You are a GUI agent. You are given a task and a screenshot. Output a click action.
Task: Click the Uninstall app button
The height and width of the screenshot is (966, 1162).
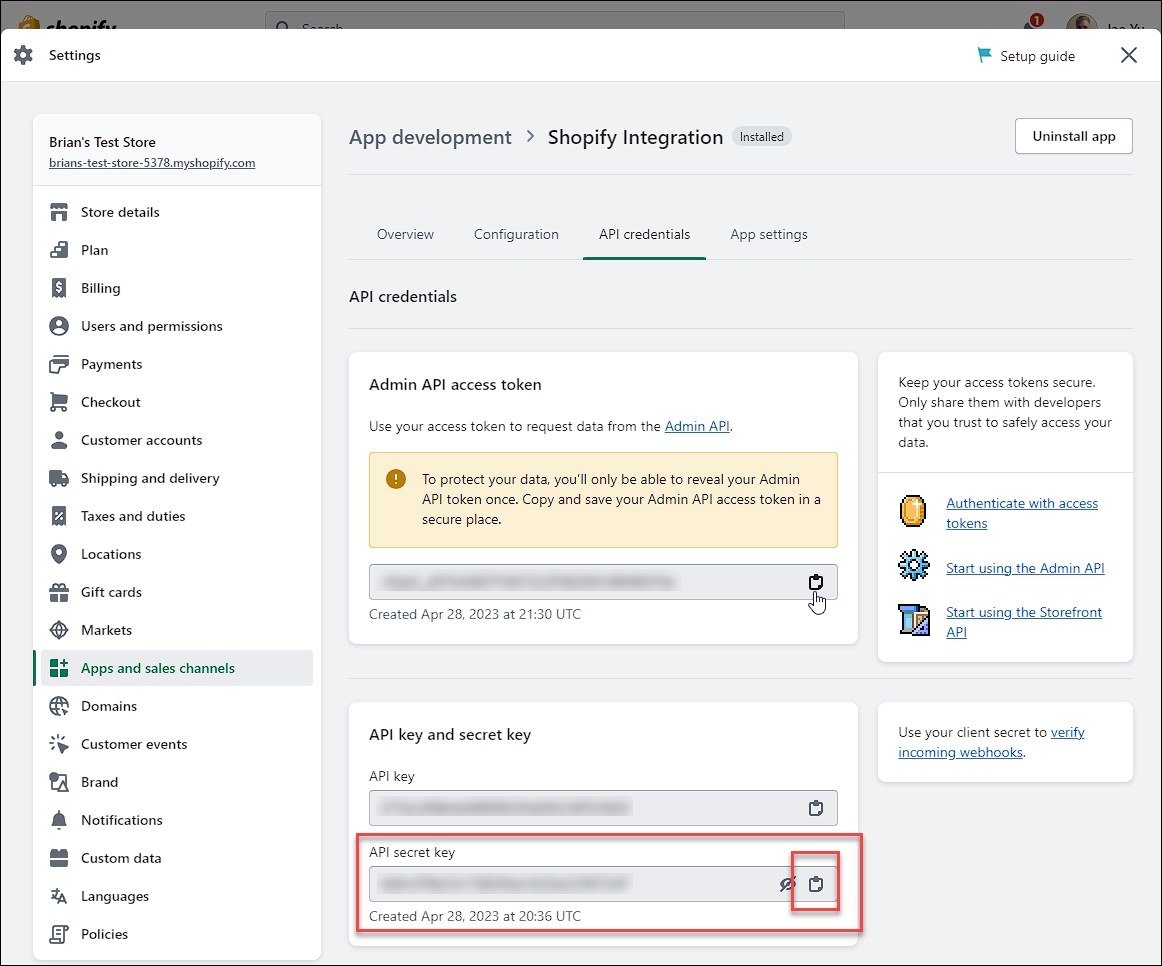pyautogui.click(x=1073, y=136)
